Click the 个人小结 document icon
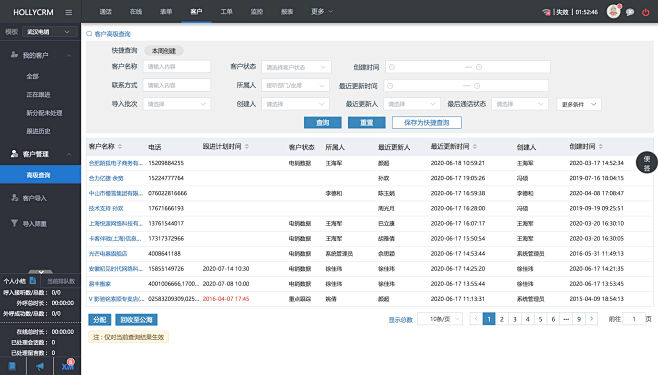Image resolution: width=658 pixels, height=375 pixels. 33,281
